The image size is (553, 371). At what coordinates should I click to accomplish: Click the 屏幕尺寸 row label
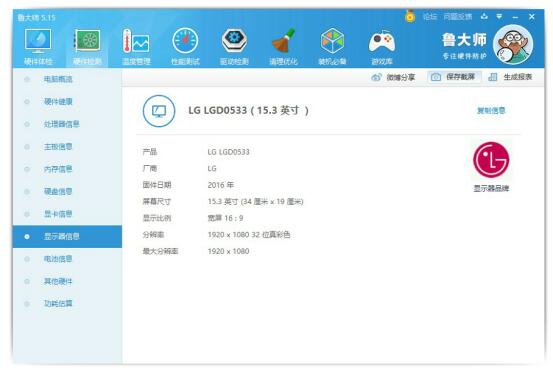pos(157,202)
